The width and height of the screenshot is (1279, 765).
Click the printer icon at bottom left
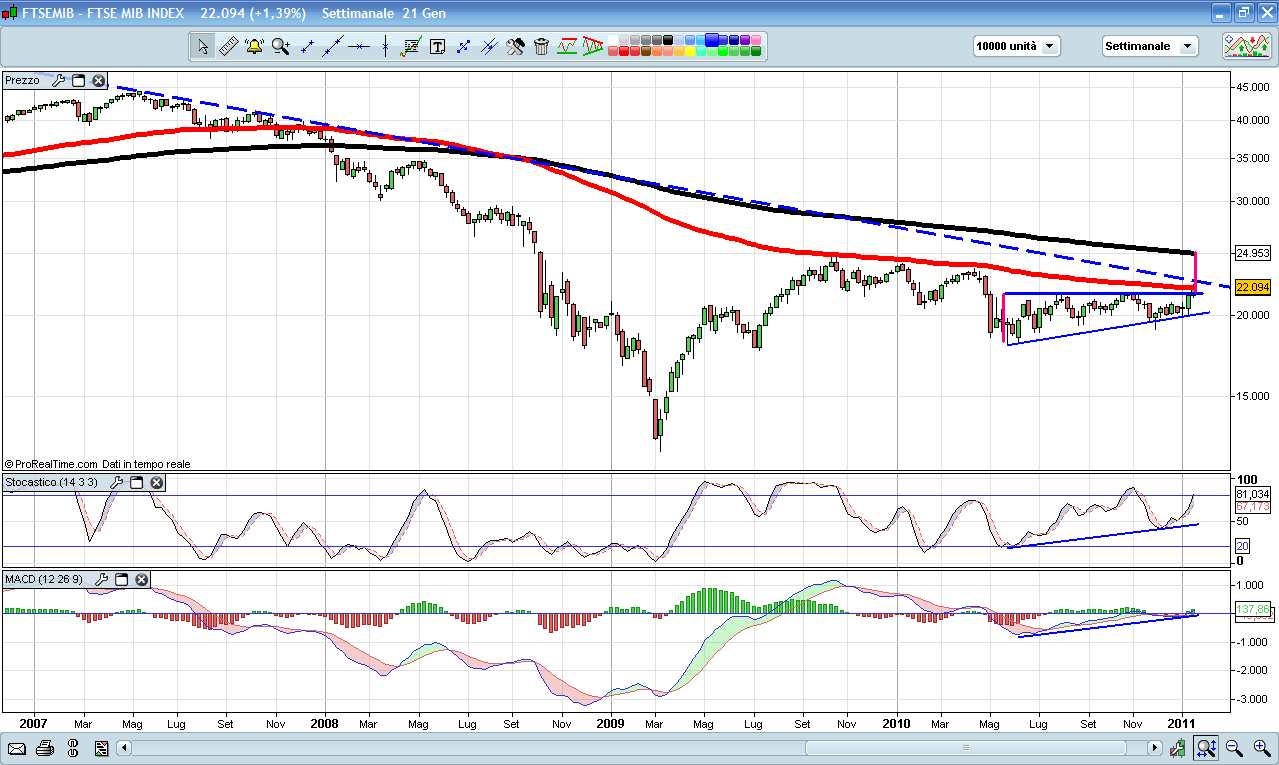pos(45,748)
